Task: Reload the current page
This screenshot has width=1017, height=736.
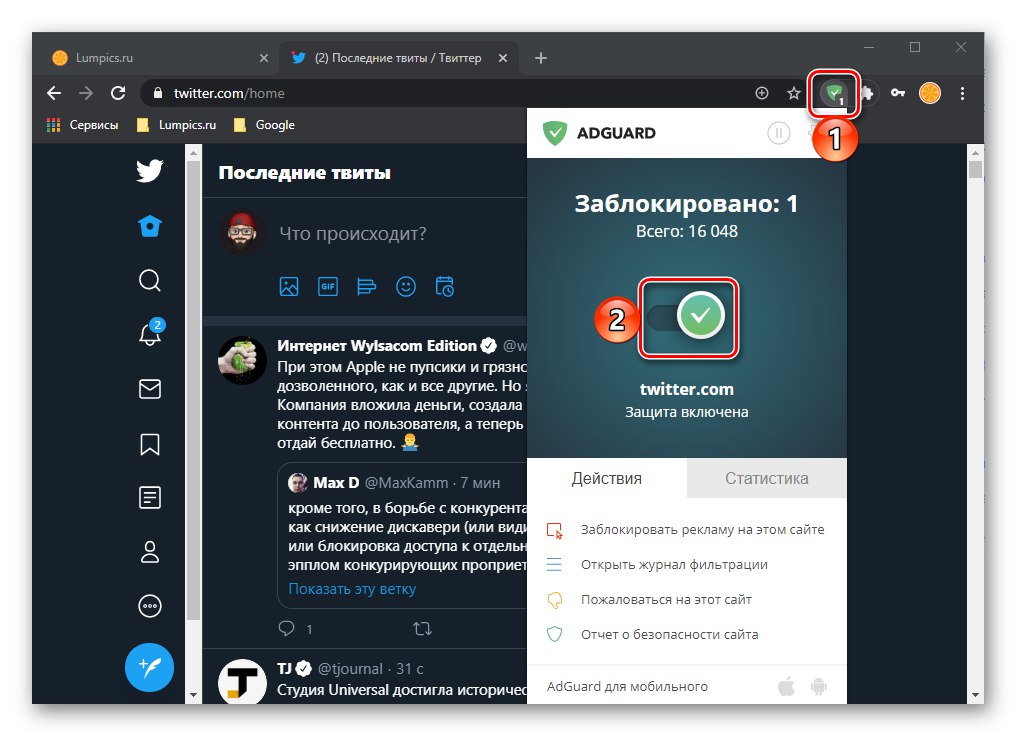Action: (x=118, y=93)
